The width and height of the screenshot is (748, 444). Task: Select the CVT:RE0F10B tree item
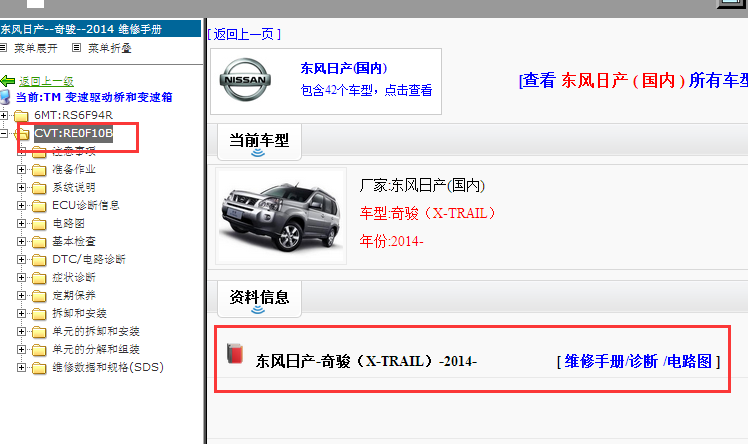(x=73, y=133)
